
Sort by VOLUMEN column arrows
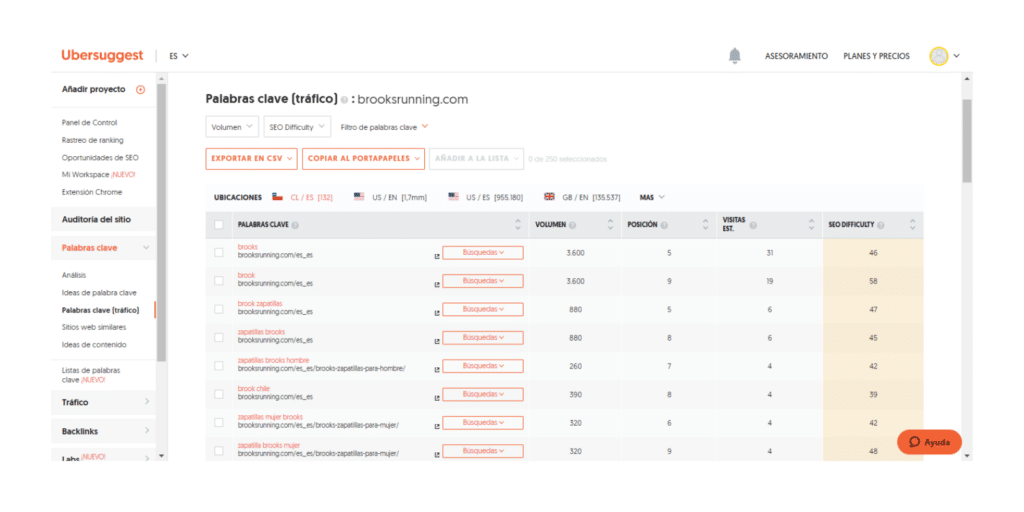[x=611, y=225]
